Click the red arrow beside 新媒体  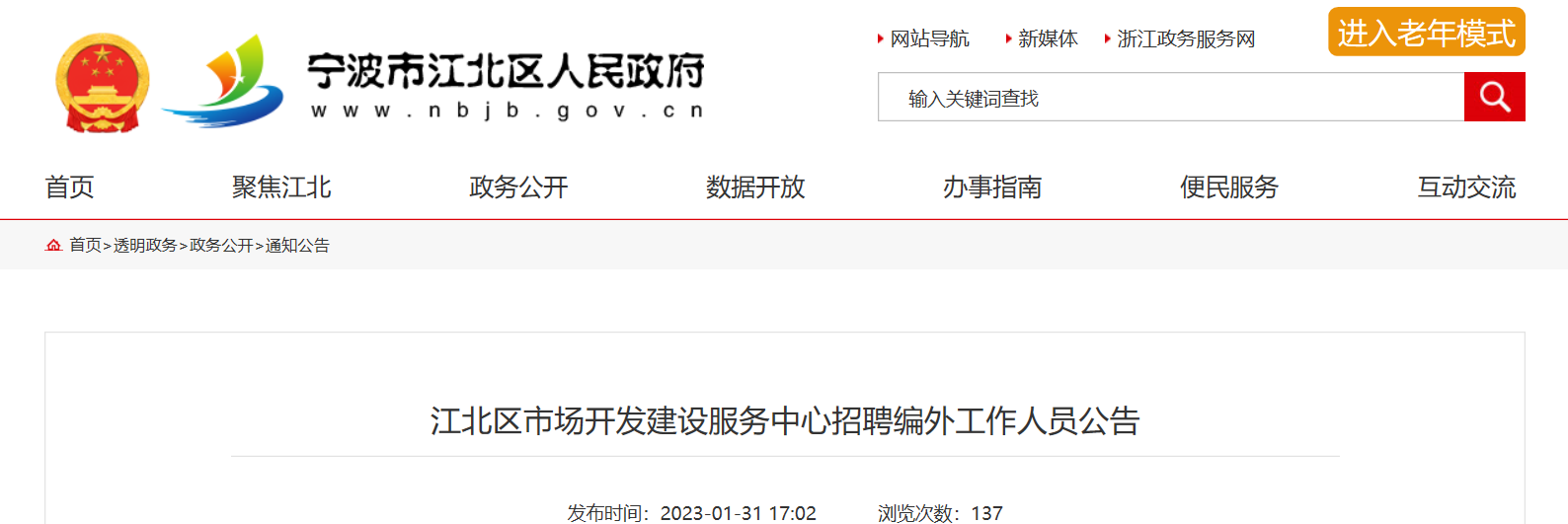(1008, 38)
